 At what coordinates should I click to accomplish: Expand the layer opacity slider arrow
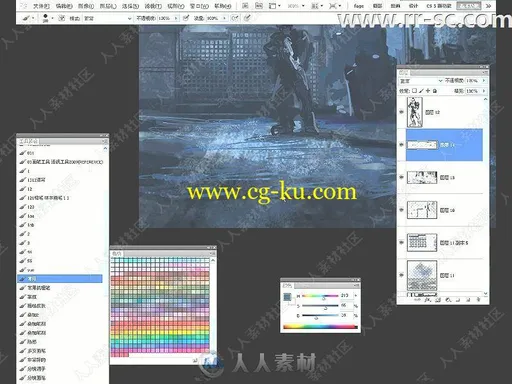tap(484, 81)
